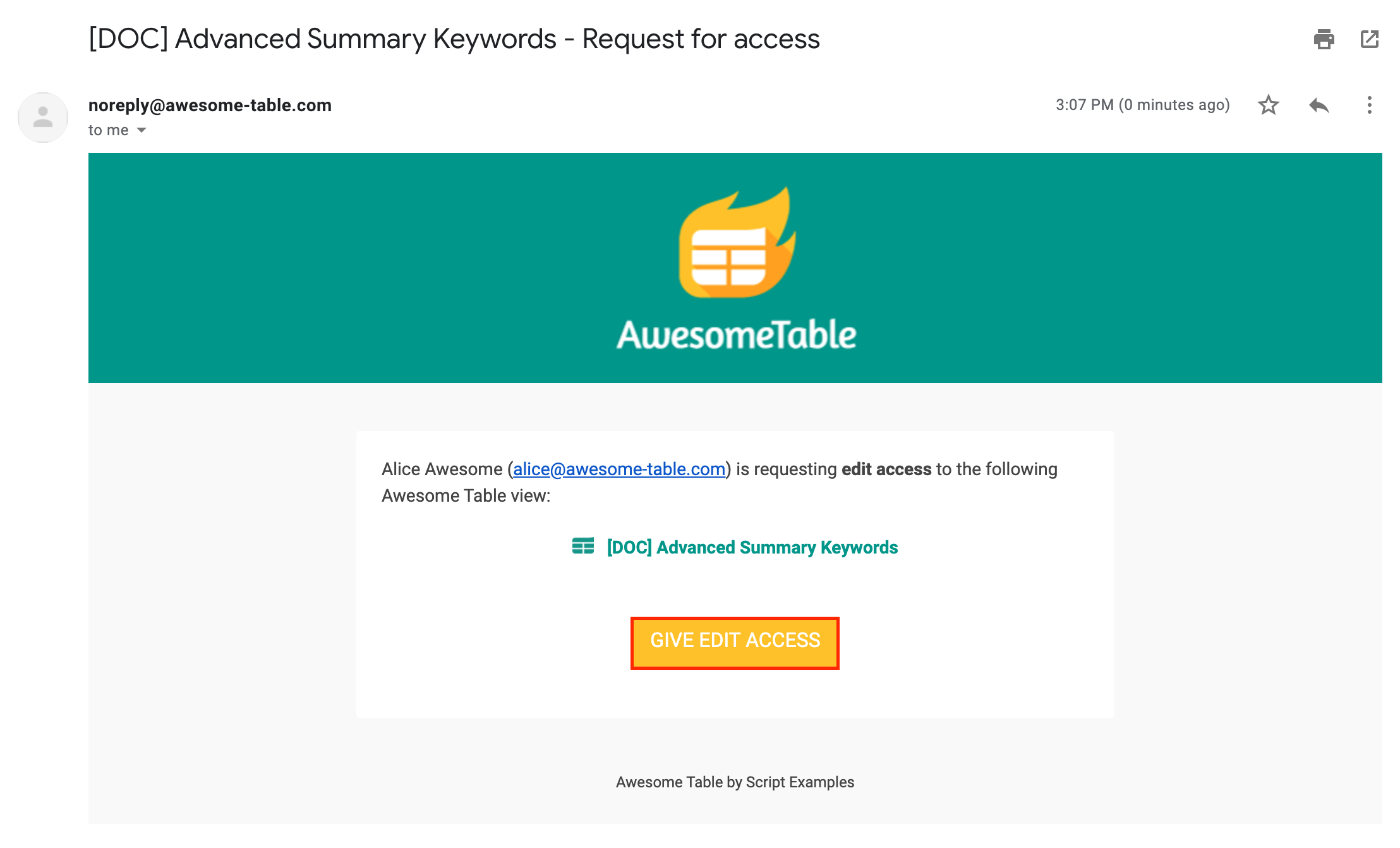Image resolution: width=1400 pixels, height=848 pixels.
Task: Click the AwesomeTable wordmark in the banner
Action: (736, 334)
